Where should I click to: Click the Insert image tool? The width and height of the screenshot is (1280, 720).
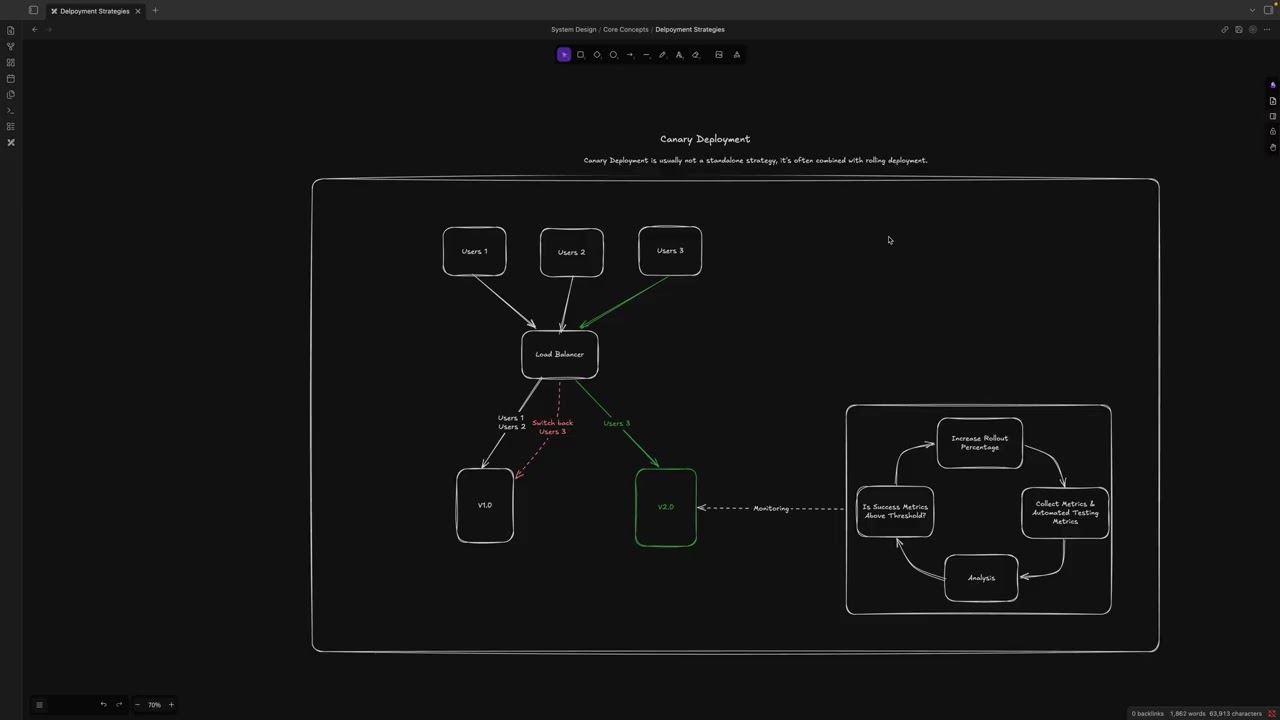tap(718, 55)
